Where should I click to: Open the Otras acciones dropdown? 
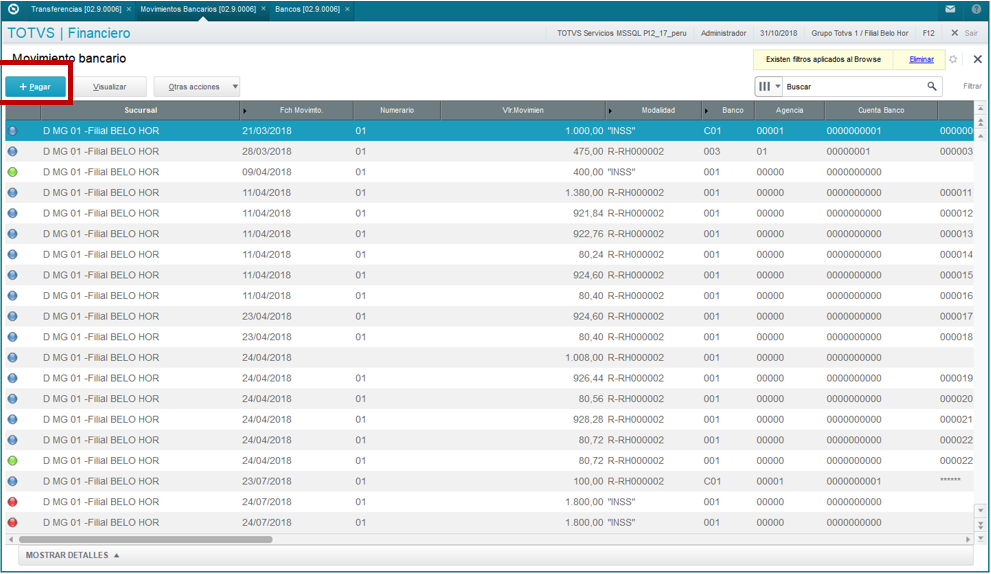(x=197, y=87)
